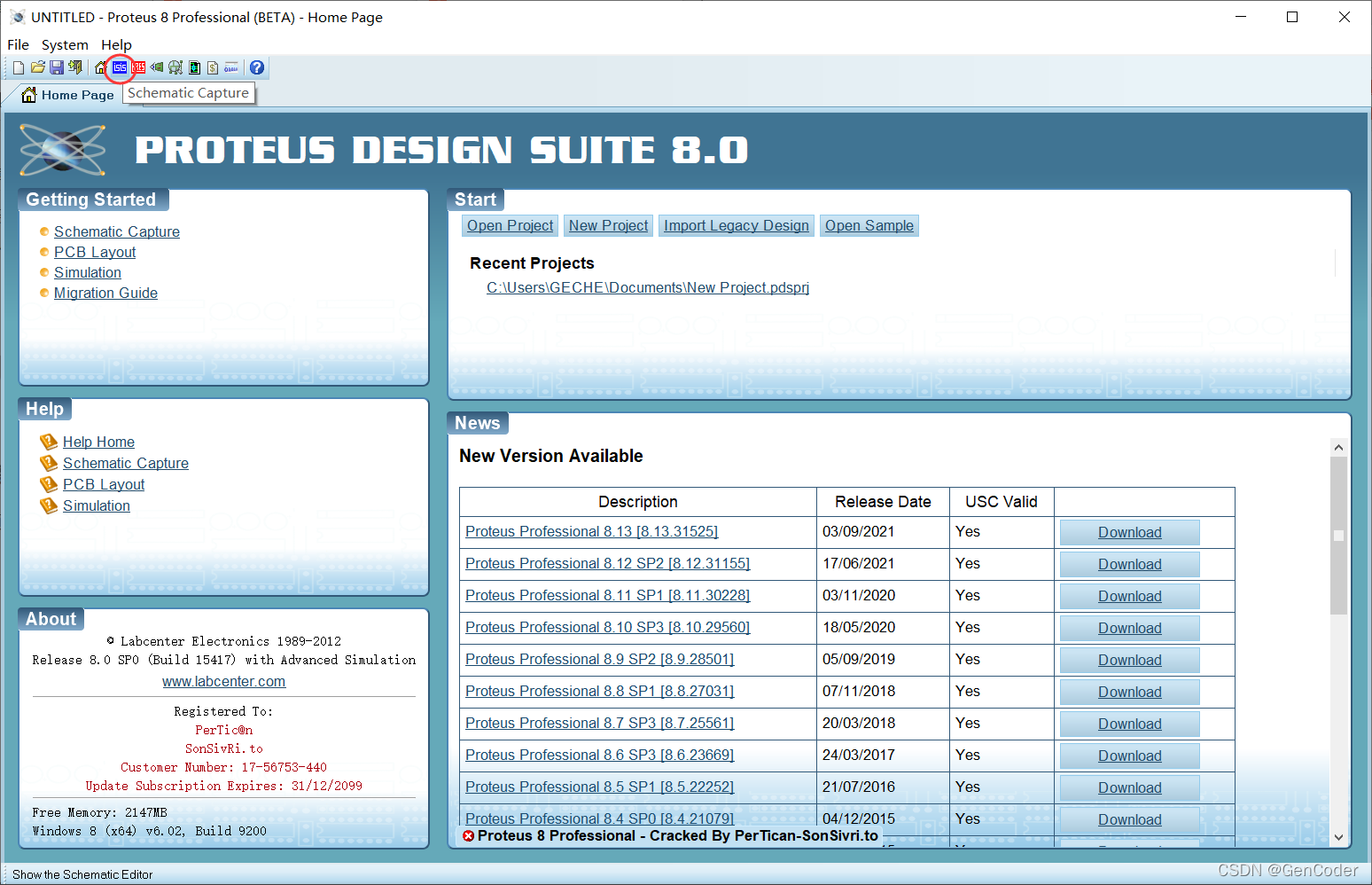
Task: Open Schematic Capture link under Getting Started
Action: 117,231
